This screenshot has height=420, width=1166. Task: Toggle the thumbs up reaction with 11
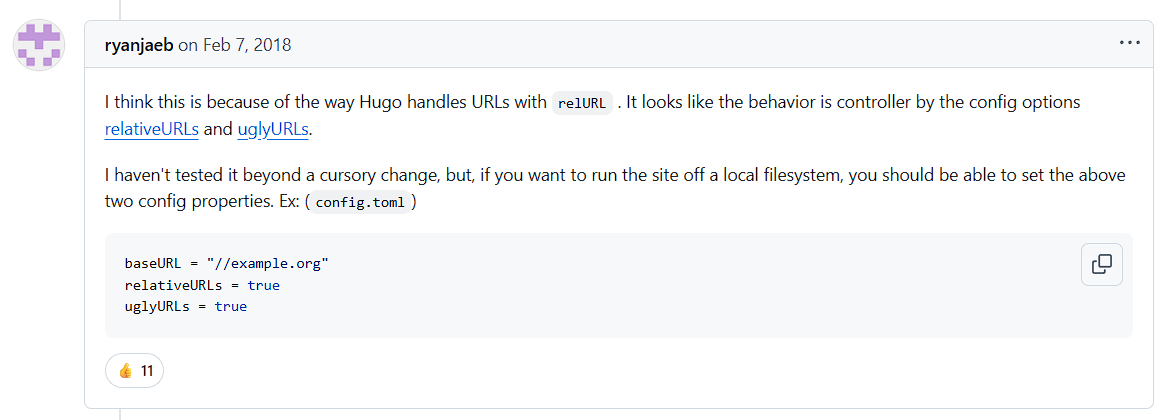coord(135,370)
